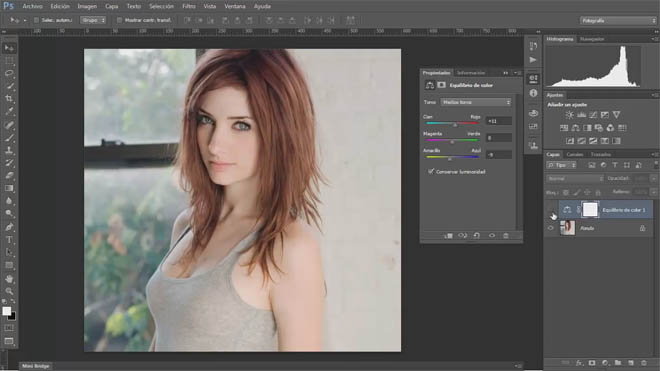The height and width of the screenshot is (371, 660).
Task: Click the clip to layer icon in Propiedades
Action: (x=448, y=236)
